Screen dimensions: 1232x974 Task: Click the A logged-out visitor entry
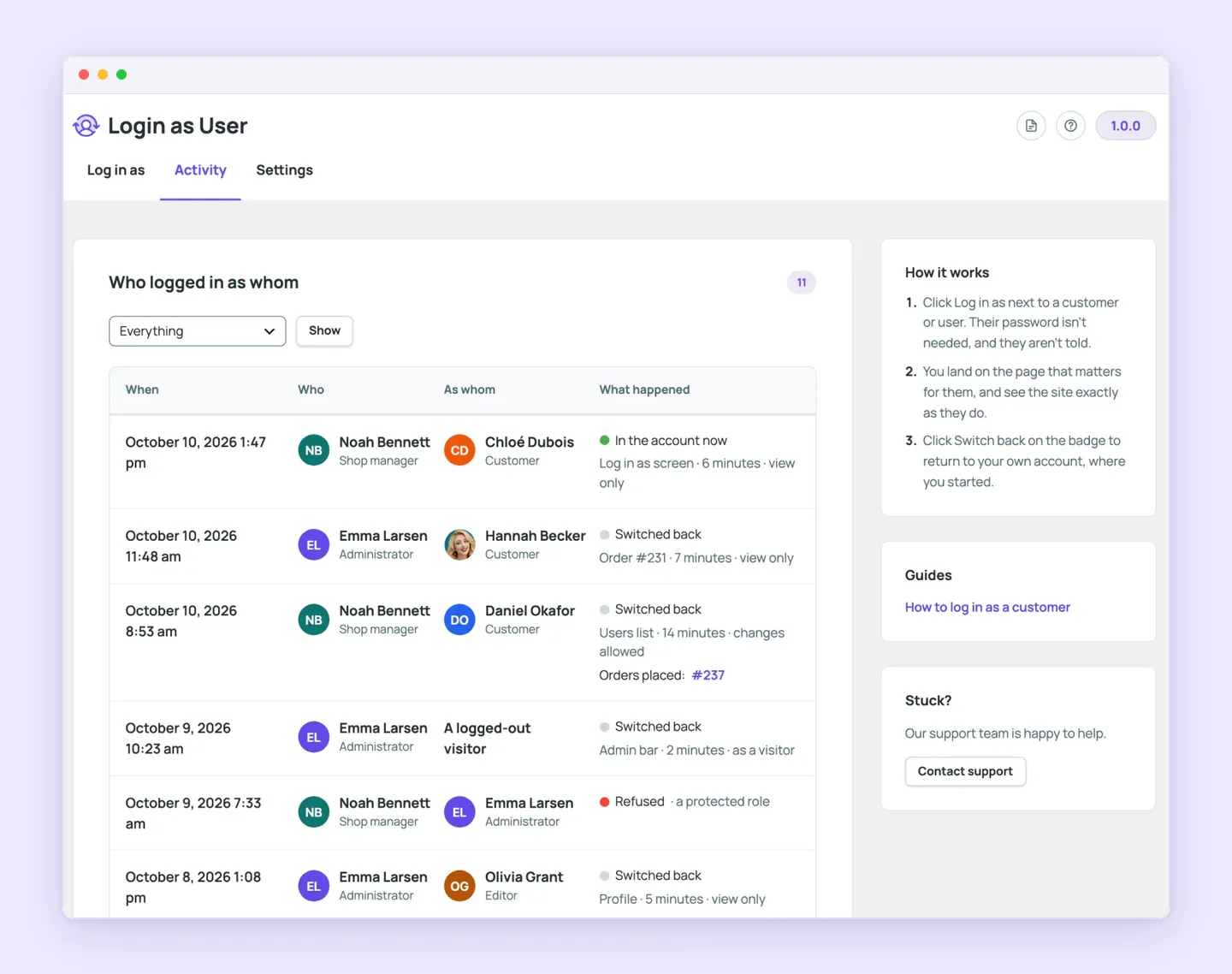tap(487, 739)
